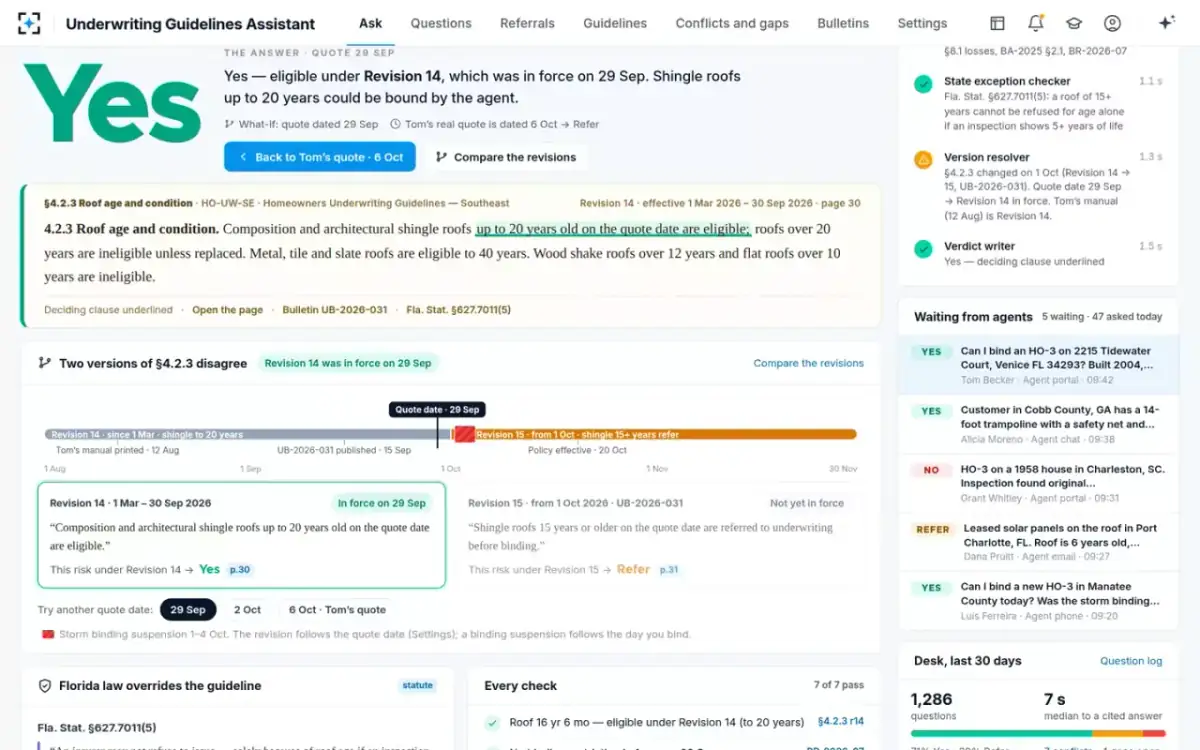
Task: Open notifications bell icon
Action: point(1035,23)
